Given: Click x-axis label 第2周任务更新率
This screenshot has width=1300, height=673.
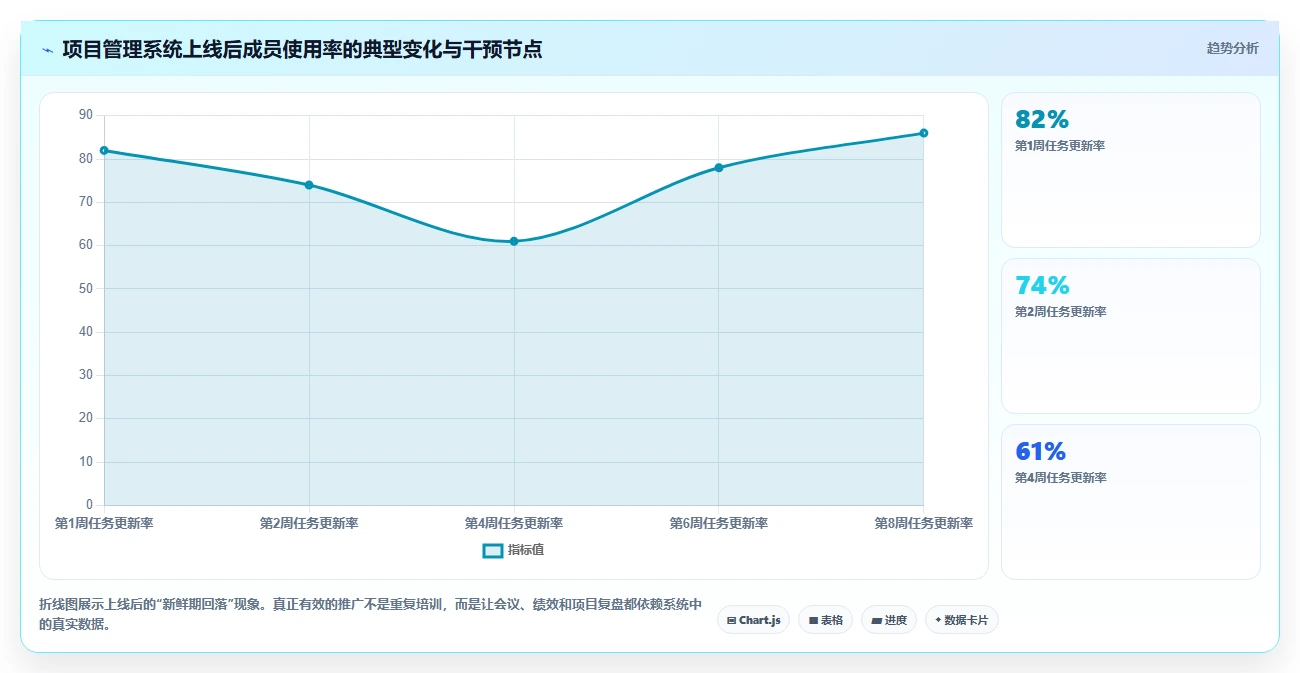Looking at the screenshot, I should 309,523.
